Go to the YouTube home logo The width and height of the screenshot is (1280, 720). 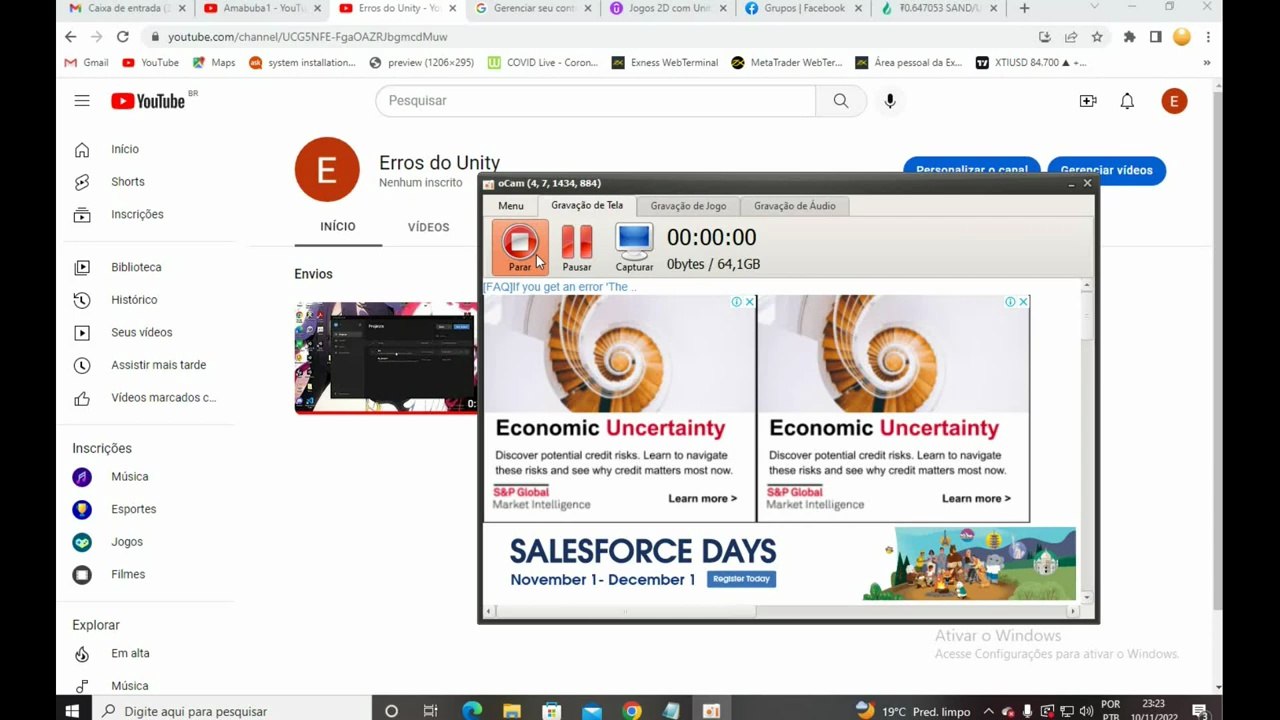pos(148,101)
